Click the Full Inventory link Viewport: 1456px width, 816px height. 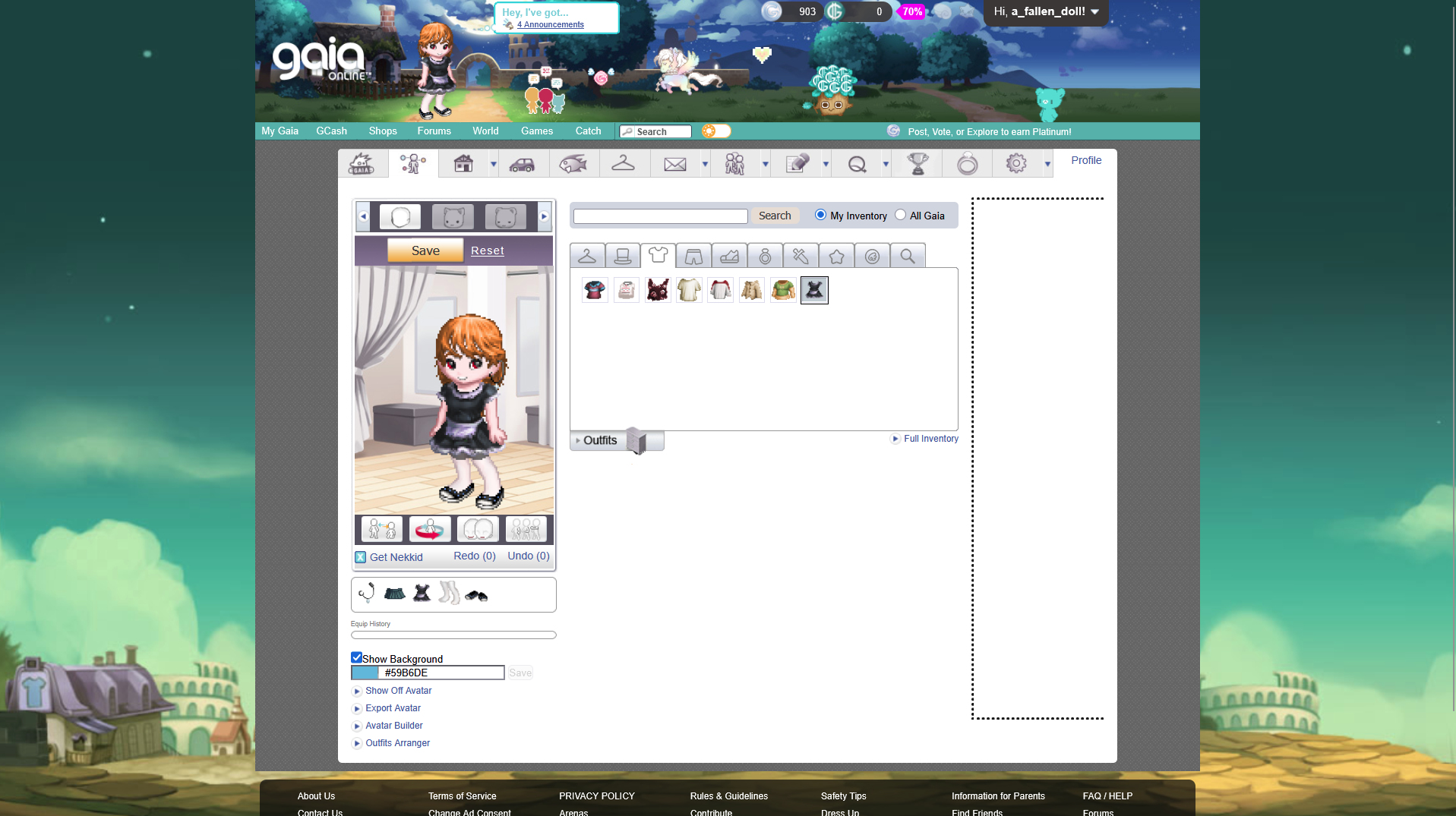point(930,439)
